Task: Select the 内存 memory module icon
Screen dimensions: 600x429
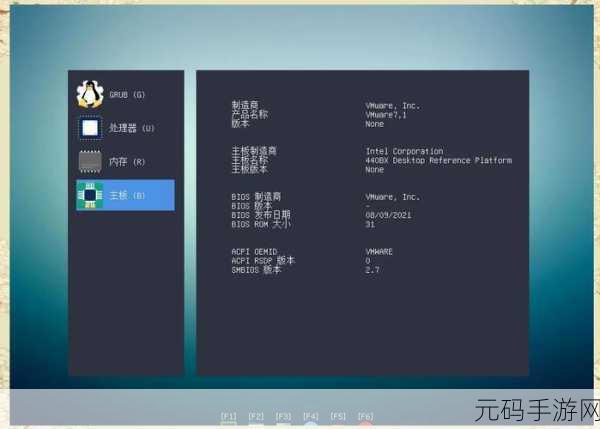Action: (x=90, y=161)
